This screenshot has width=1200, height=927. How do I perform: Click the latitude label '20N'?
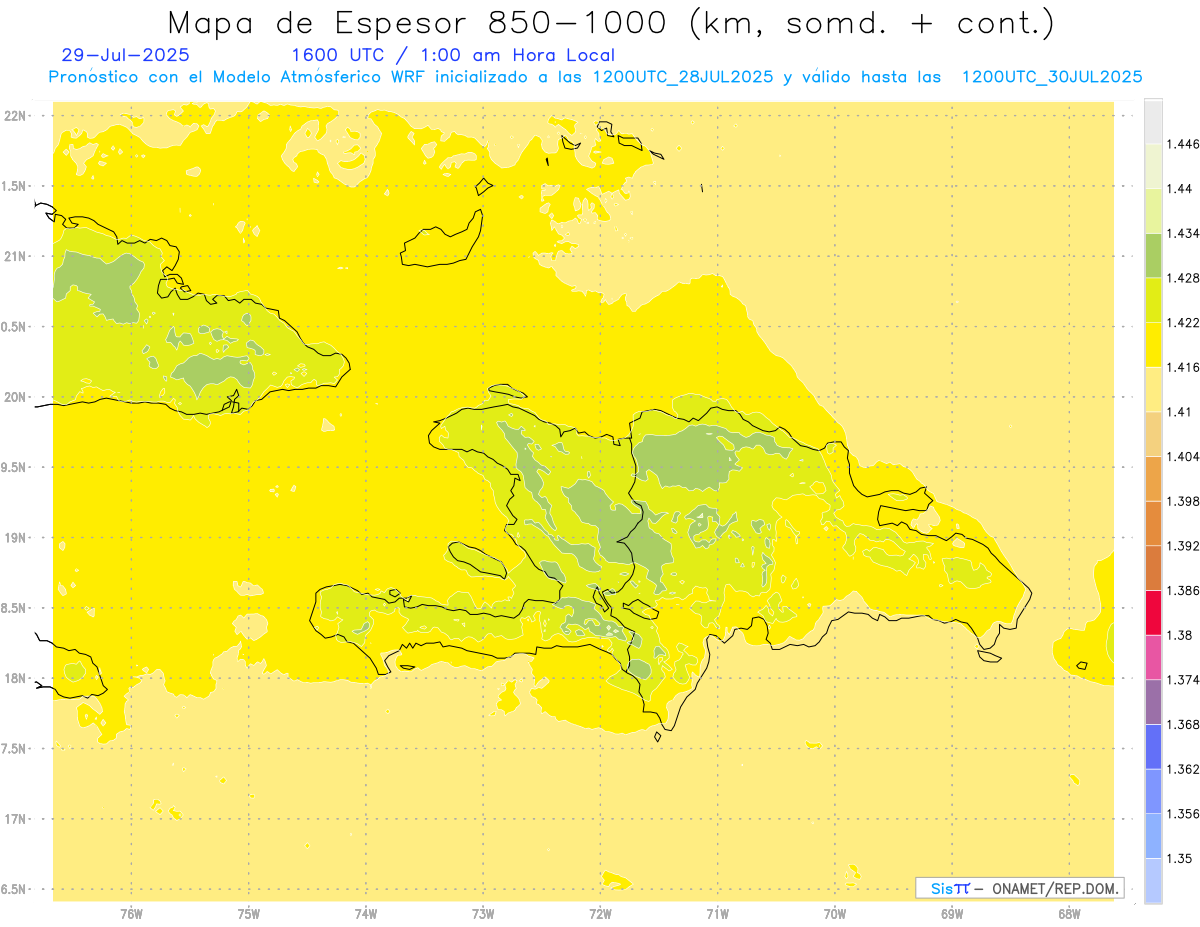coord(15,397)
